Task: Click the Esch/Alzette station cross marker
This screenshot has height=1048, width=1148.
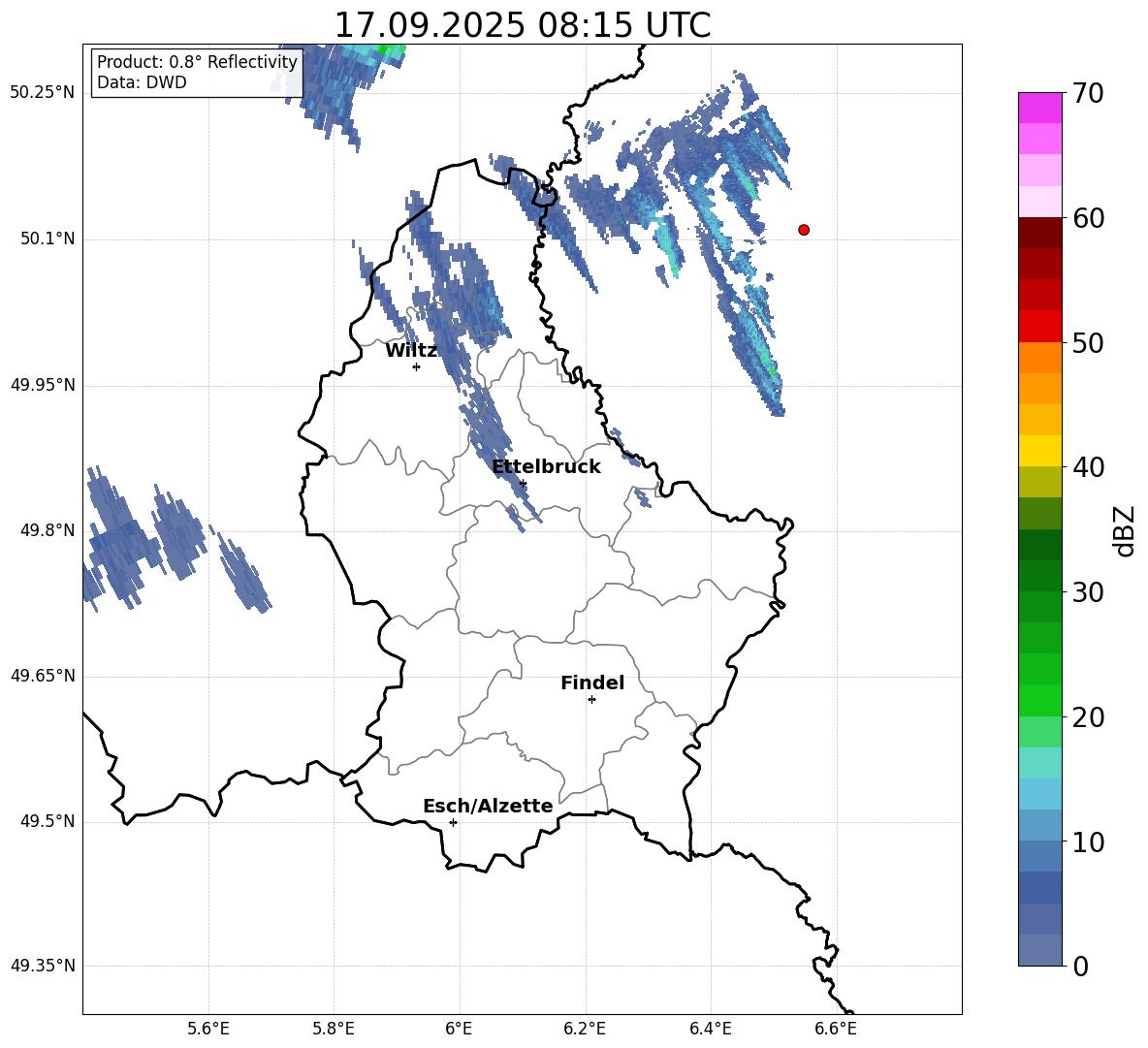Action: (453, 822)
